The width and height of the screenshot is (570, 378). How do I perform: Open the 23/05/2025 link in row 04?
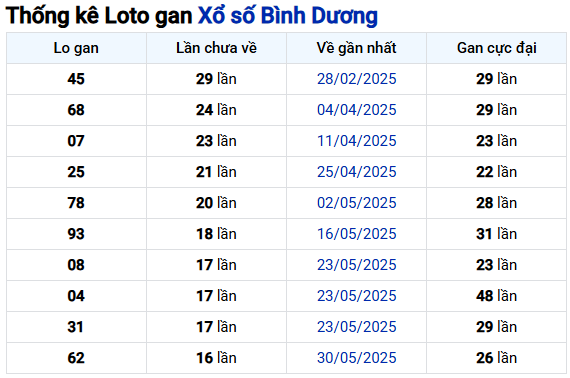pos(356,296)
